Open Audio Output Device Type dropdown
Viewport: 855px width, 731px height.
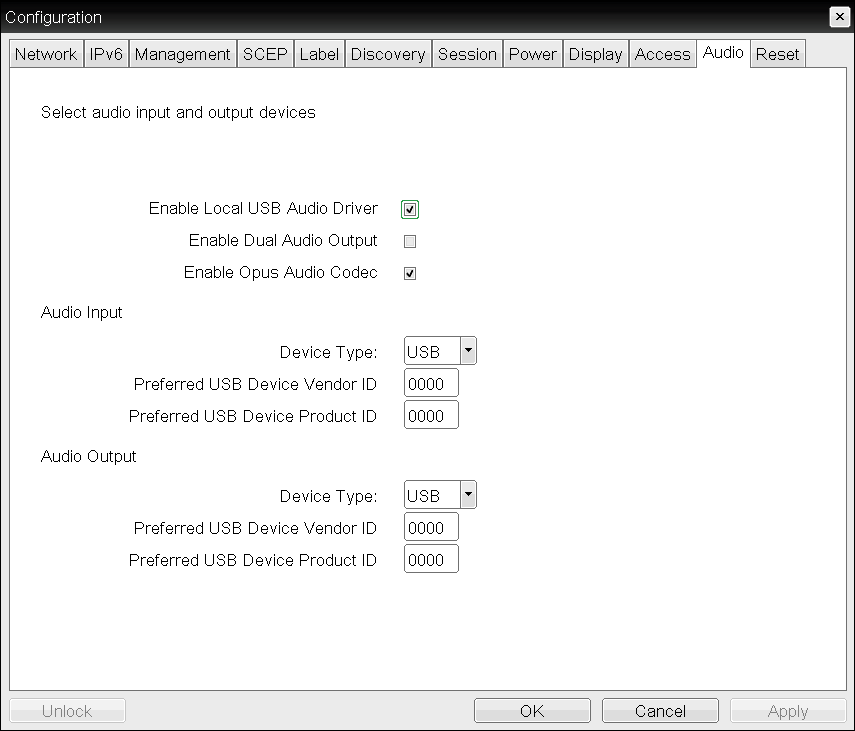(x=440, y=494)
